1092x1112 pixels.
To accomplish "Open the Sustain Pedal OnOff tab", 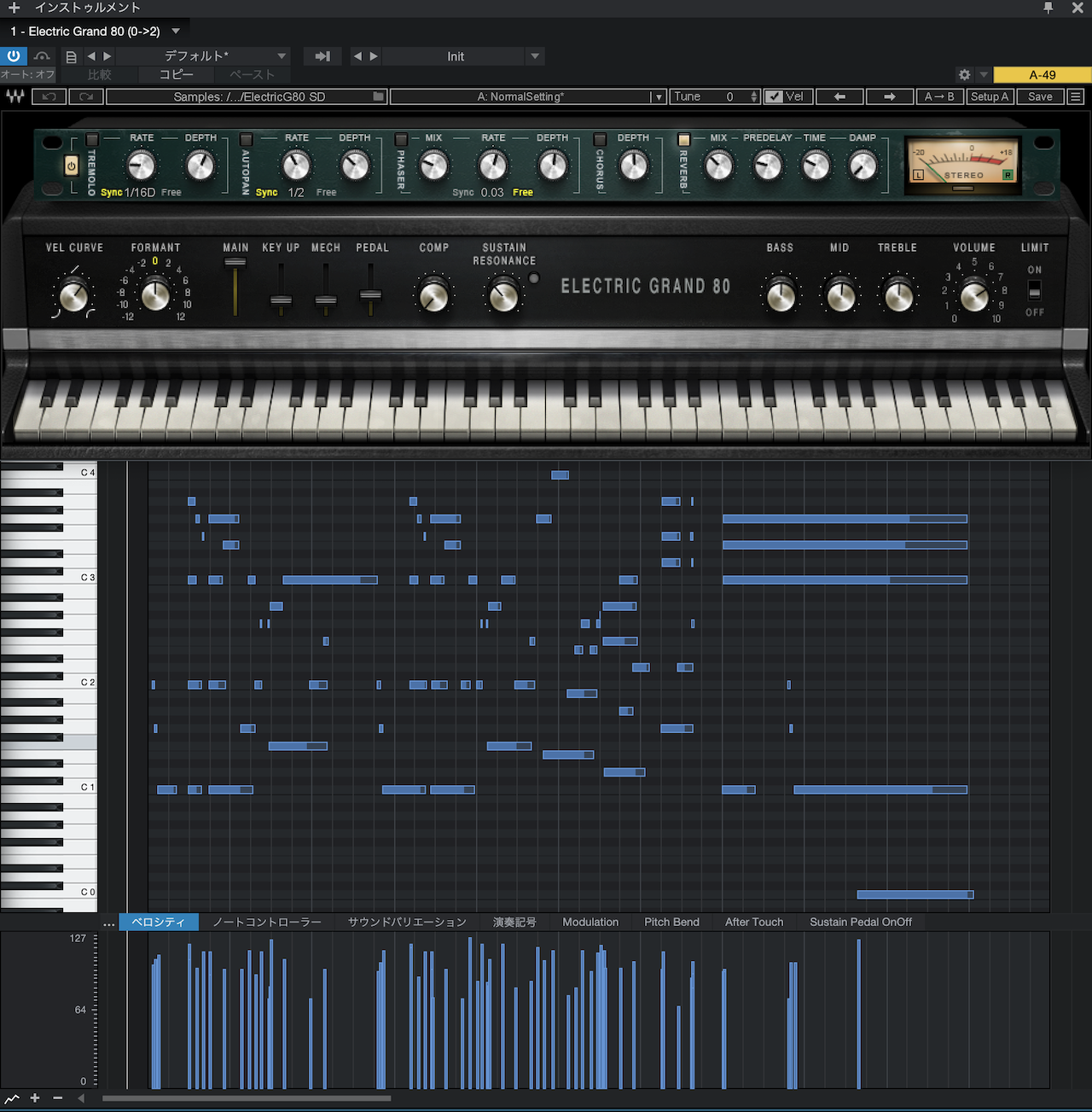I will click(861, 922).
